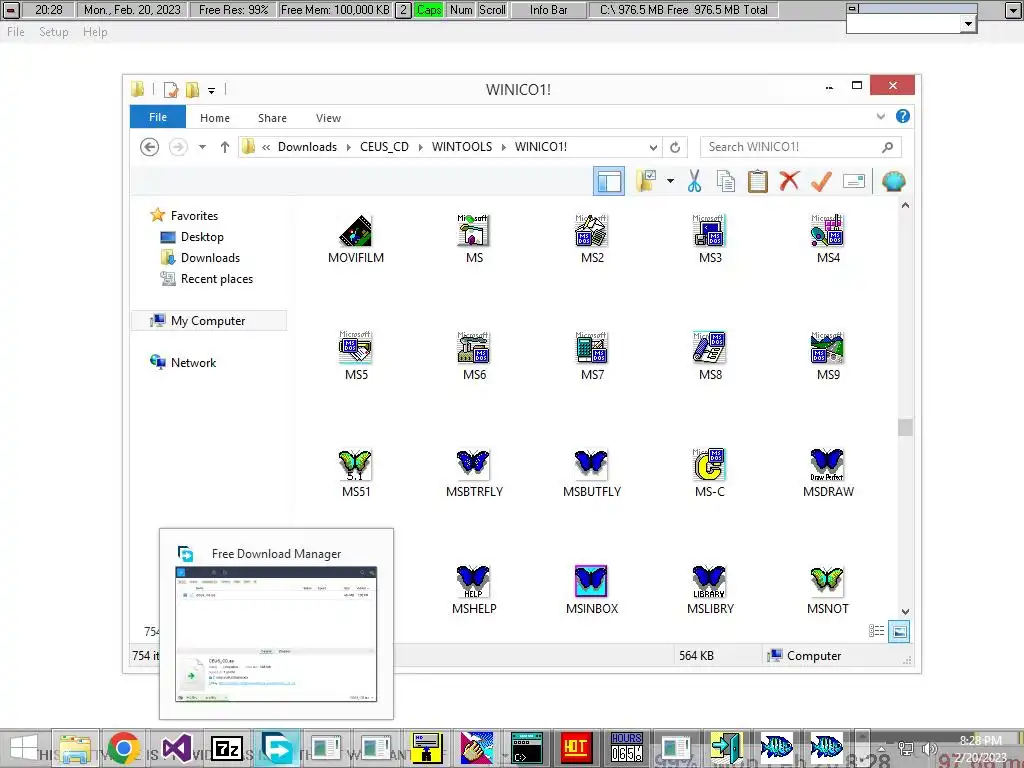Select the MS9 icon file
This screenshot has width=1024, height=768.
[x=828, y=356]
